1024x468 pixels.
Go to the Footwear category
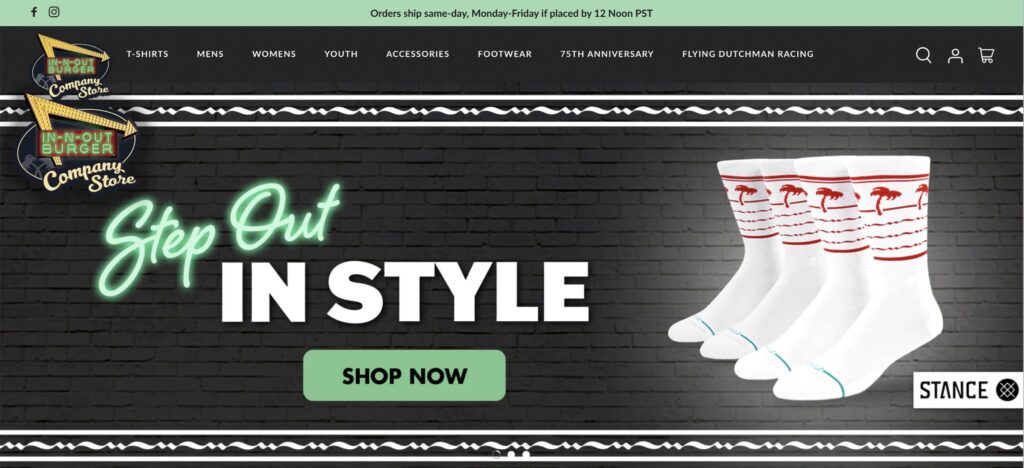505,54
